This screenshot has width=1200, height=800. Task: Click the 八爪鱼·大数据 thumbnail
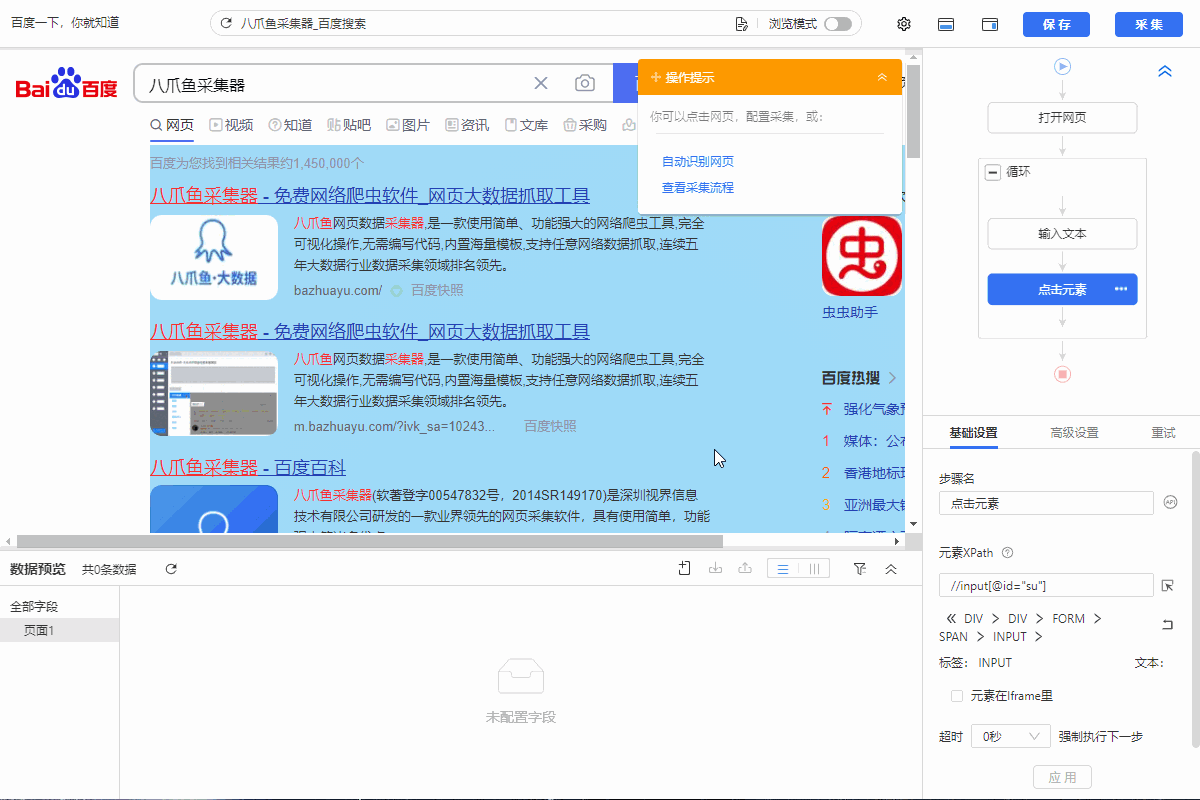click(214, 257)
